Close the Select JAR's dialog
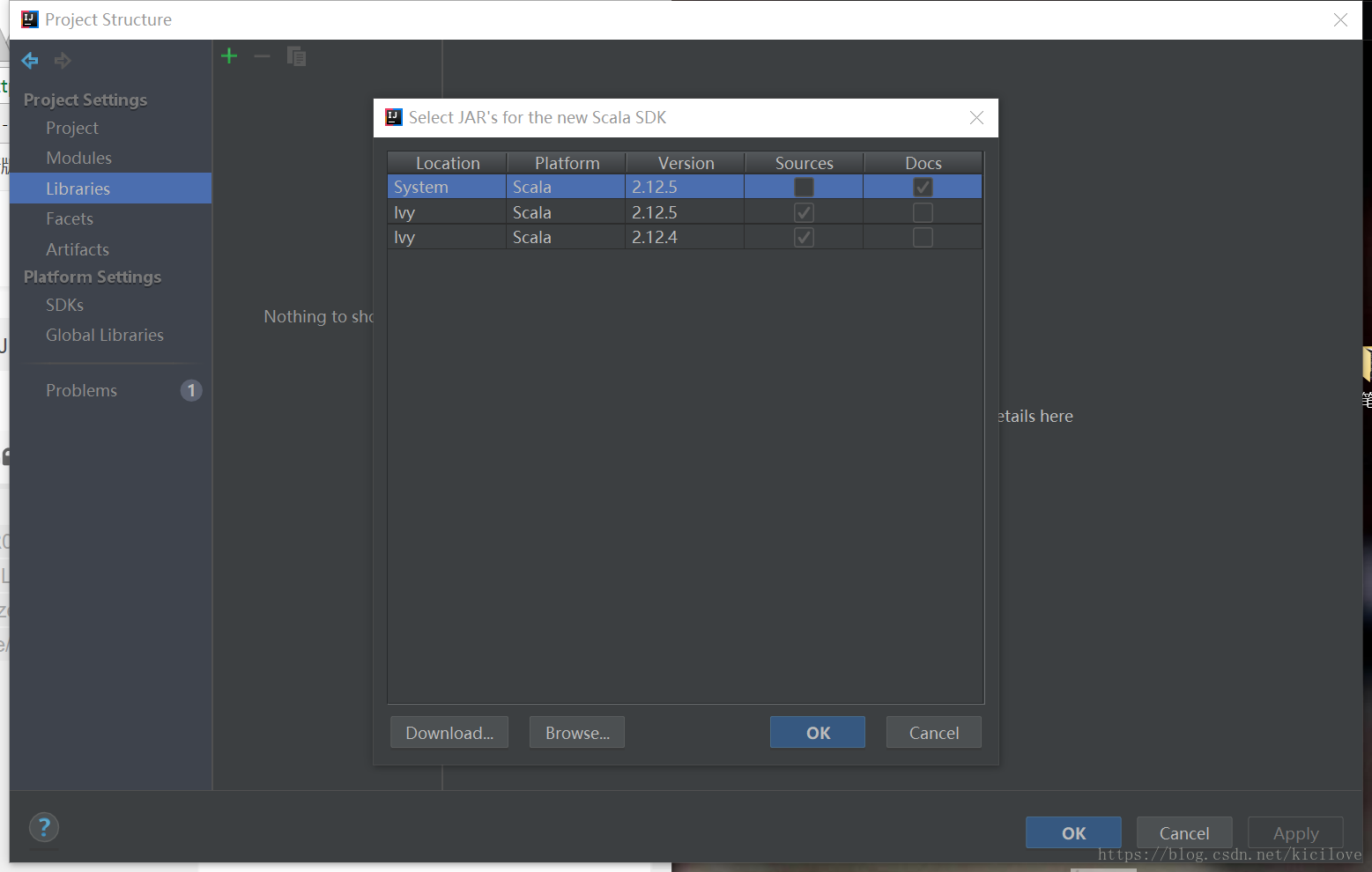Image resolution: width=1372 pixels, height=872 pixels. coord(976,117)
